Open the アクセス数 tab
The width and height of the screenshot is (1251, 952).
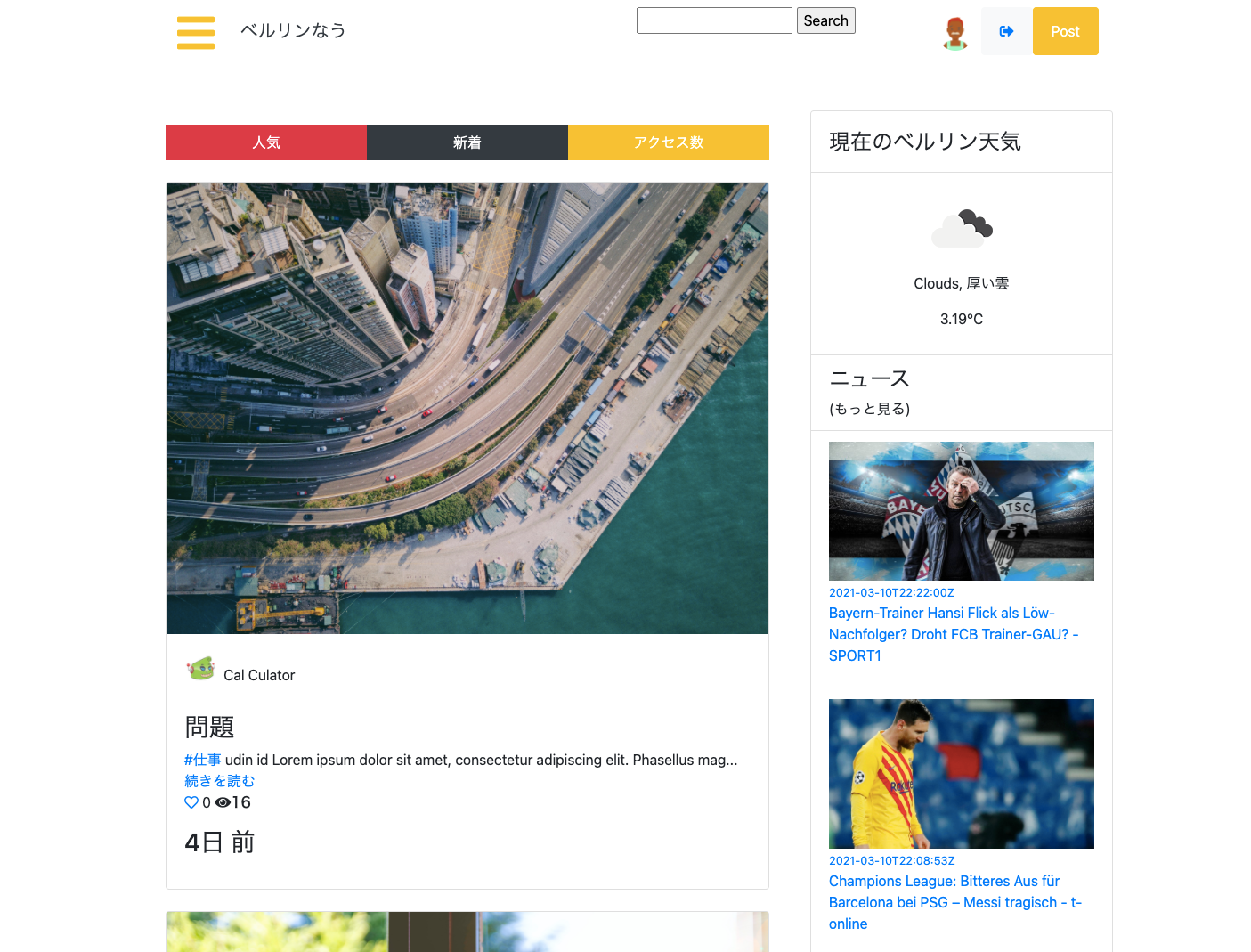coord(668,142)
